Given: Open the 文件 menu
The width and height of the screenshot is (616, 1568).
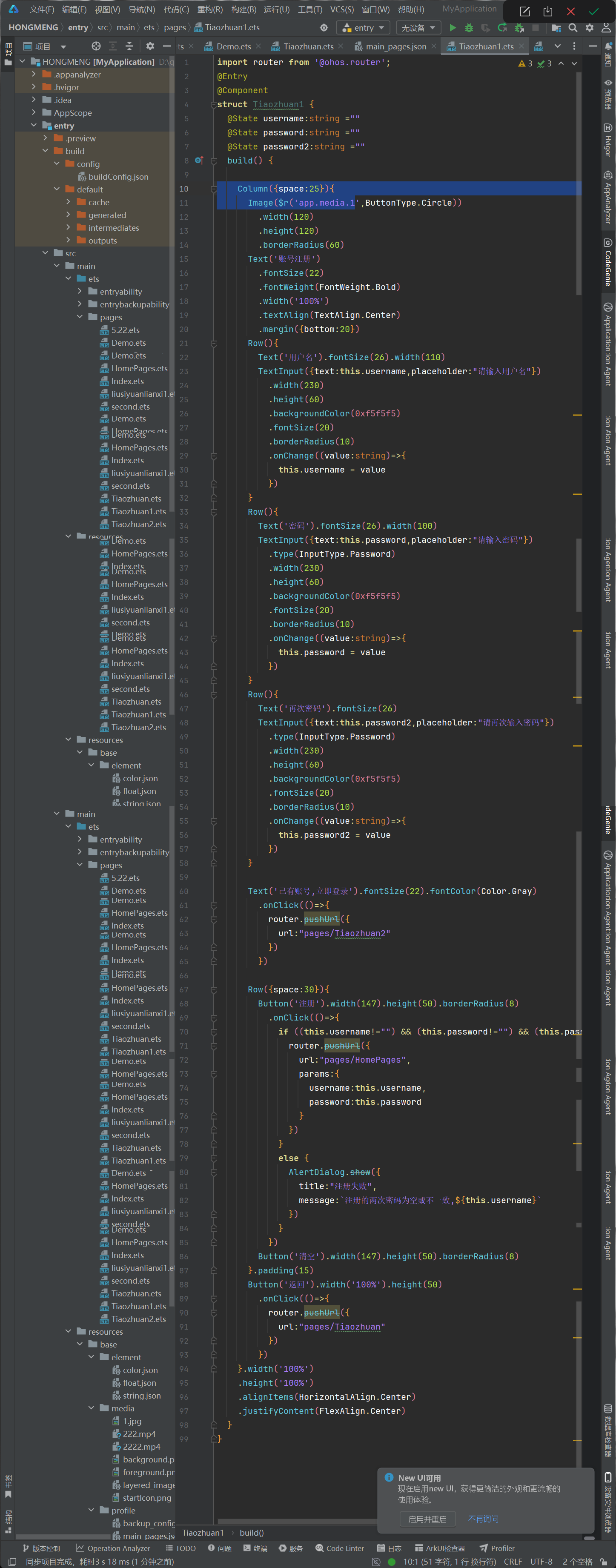Looking at the screenshot, I should pos(42,9).
